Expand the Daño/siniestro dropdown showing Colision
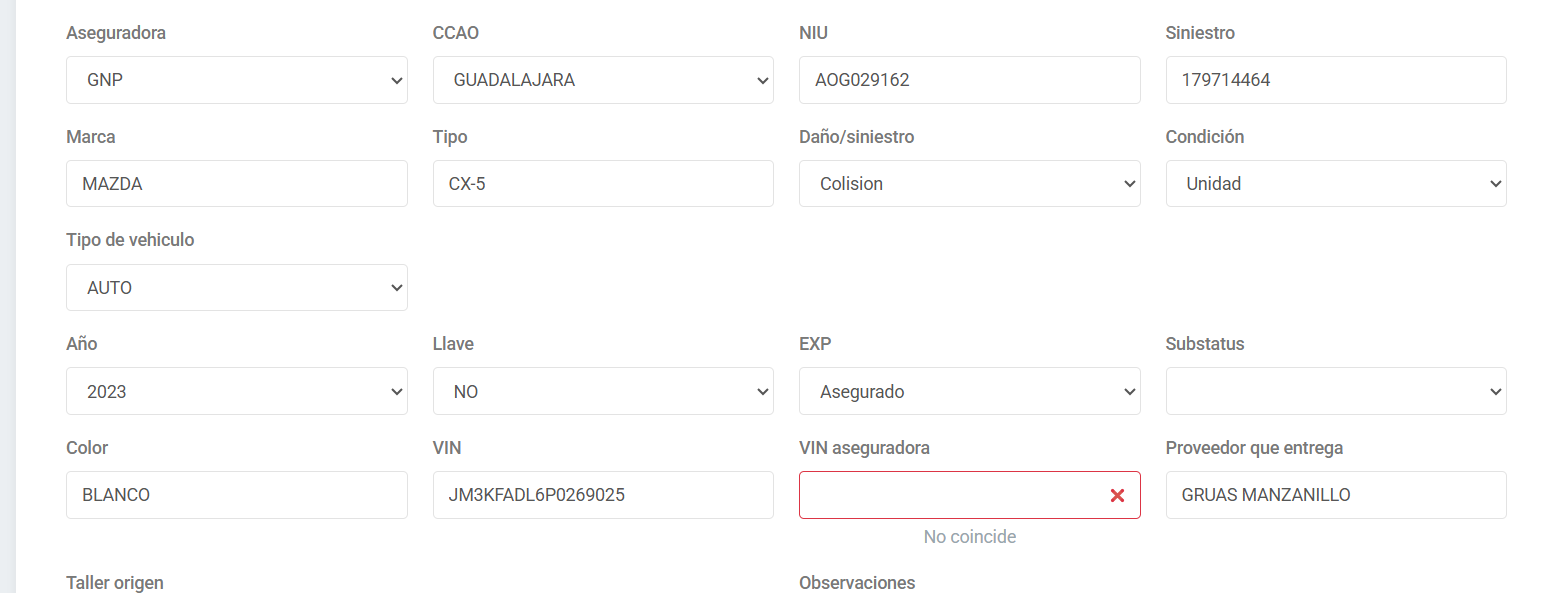The width and height of the screenshot is (1551, 593). [970, 184]
